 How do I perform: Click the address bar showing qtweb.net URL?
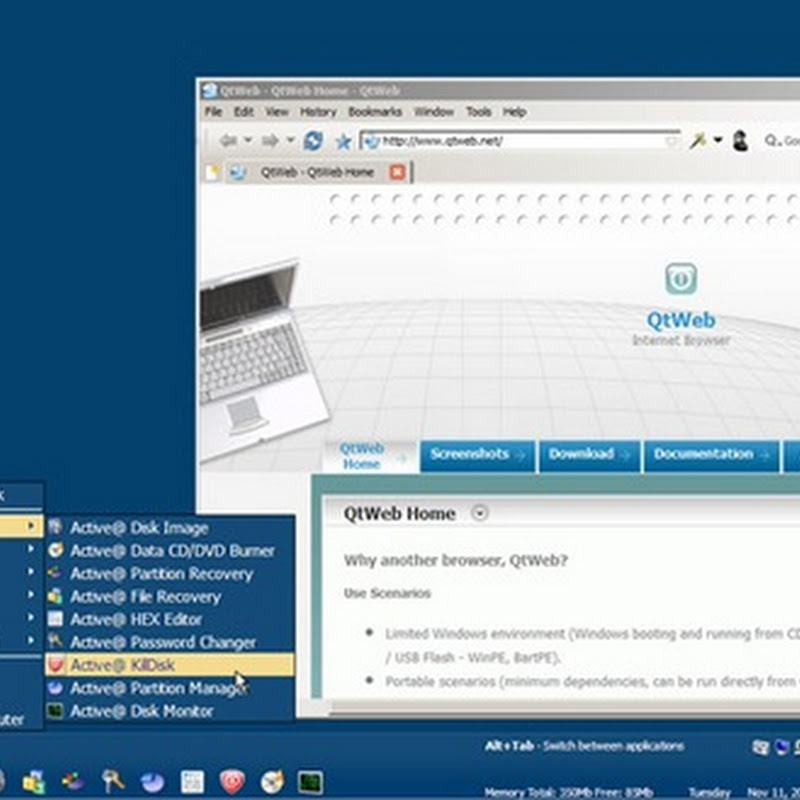pos(520,140)
